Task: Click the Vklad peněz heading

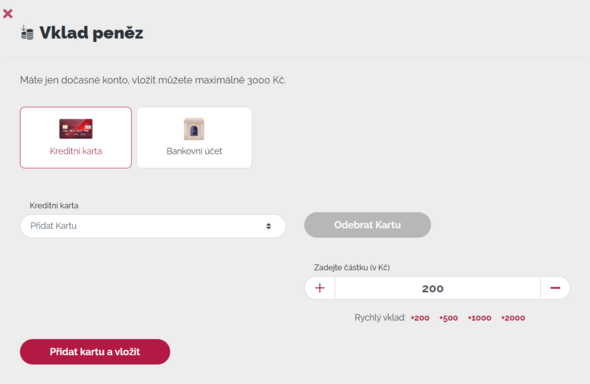Action: pyautogui.click(x=91, y=33)
